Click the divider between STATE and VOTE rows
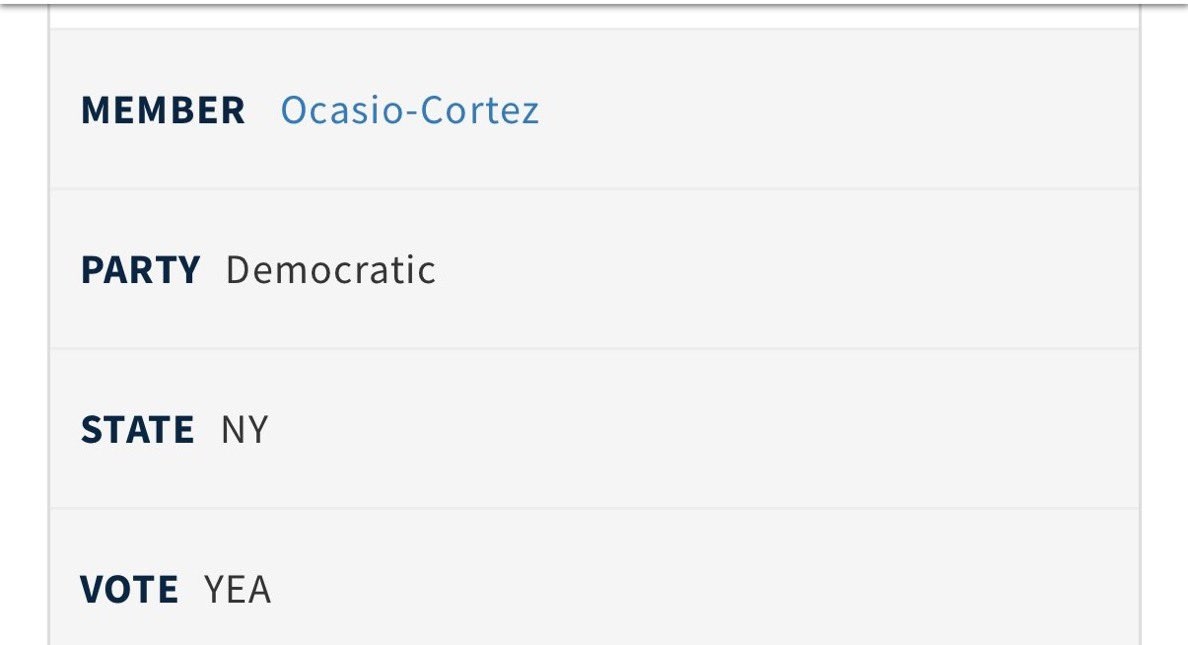 tap(594, 508)
